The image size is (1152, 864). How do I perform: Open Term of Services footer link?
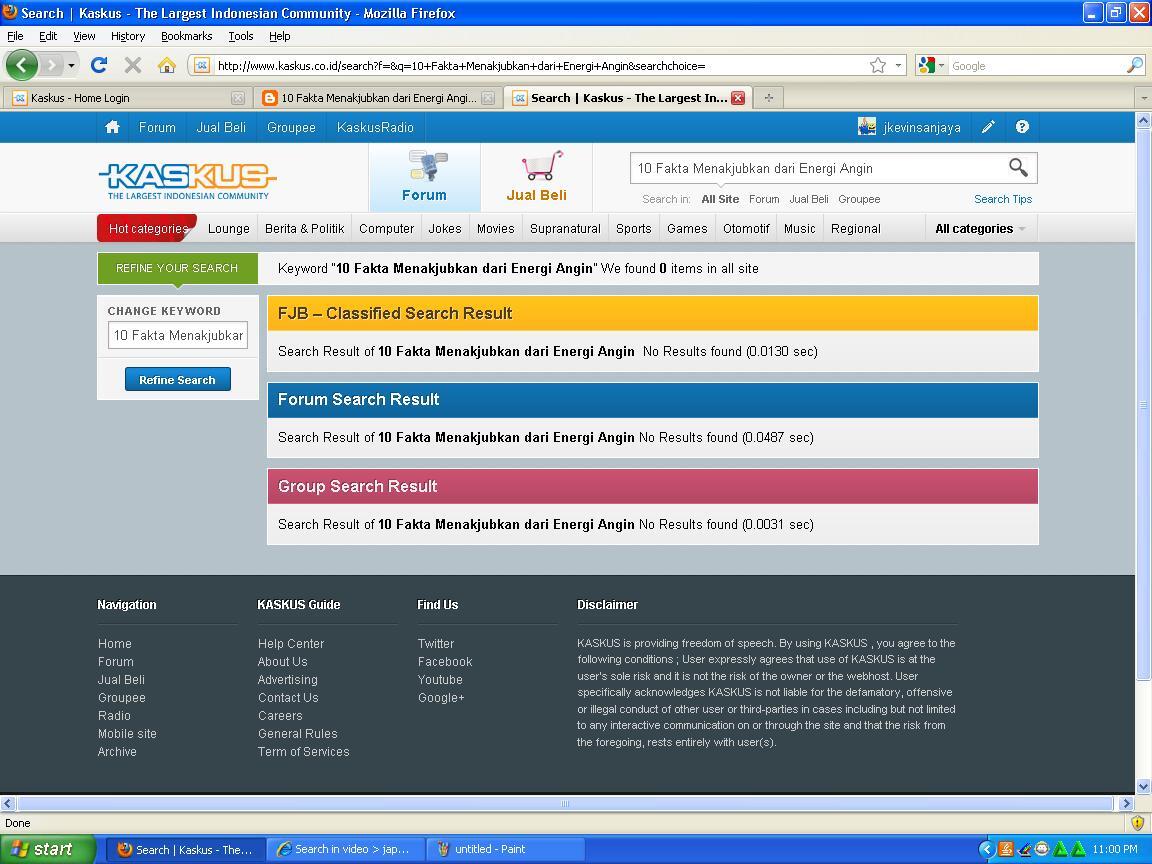click(x=303, y=752)
